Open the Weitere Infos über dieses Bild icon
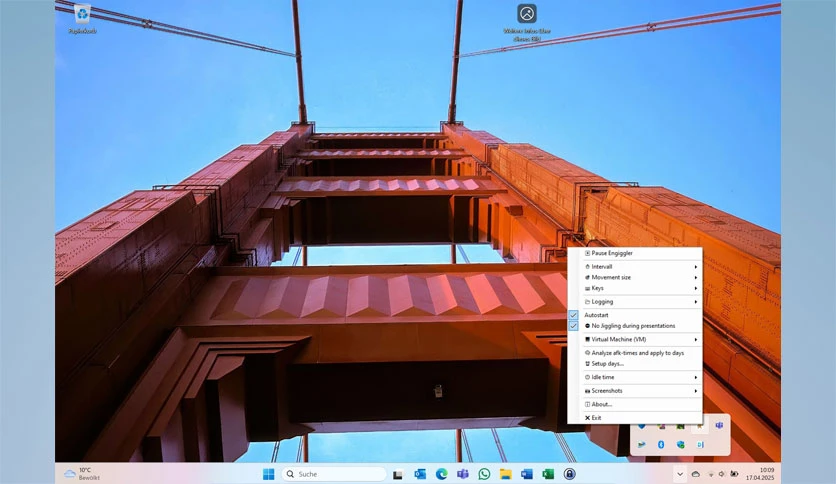 [x=527, y=22]
